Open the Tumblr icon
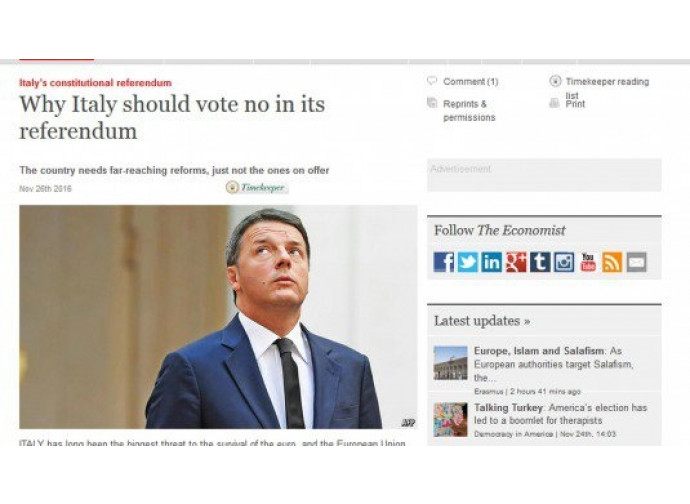This screenshot has height=504, width=690. point(540,262)
